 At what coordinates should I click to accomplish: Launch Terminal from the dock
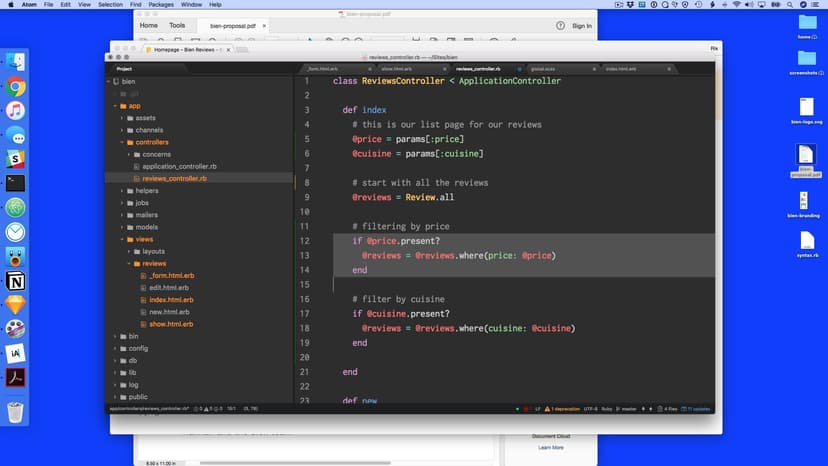click(16, 183)
